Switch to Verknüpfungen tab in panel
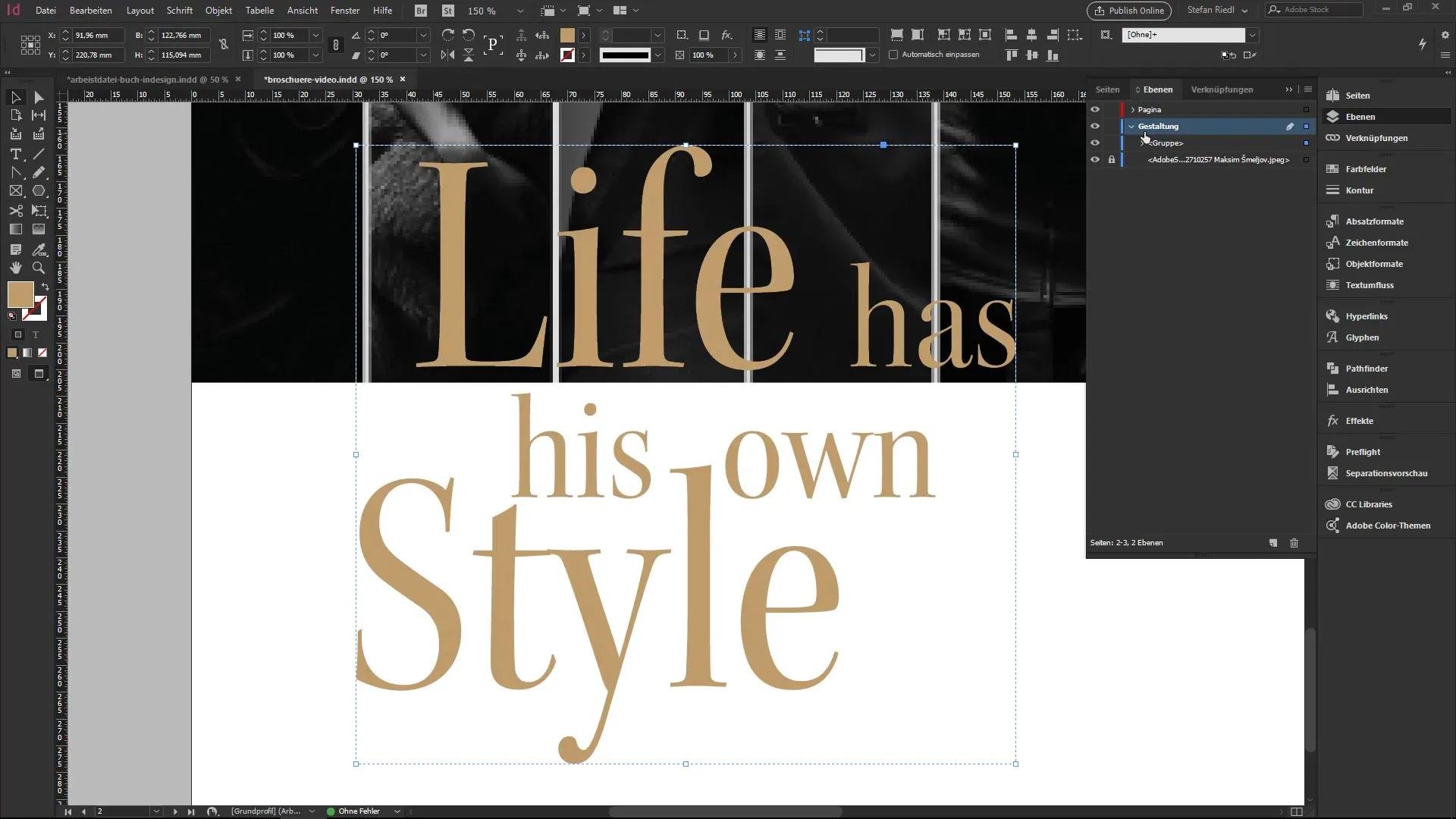 [x=1222, y=89]
